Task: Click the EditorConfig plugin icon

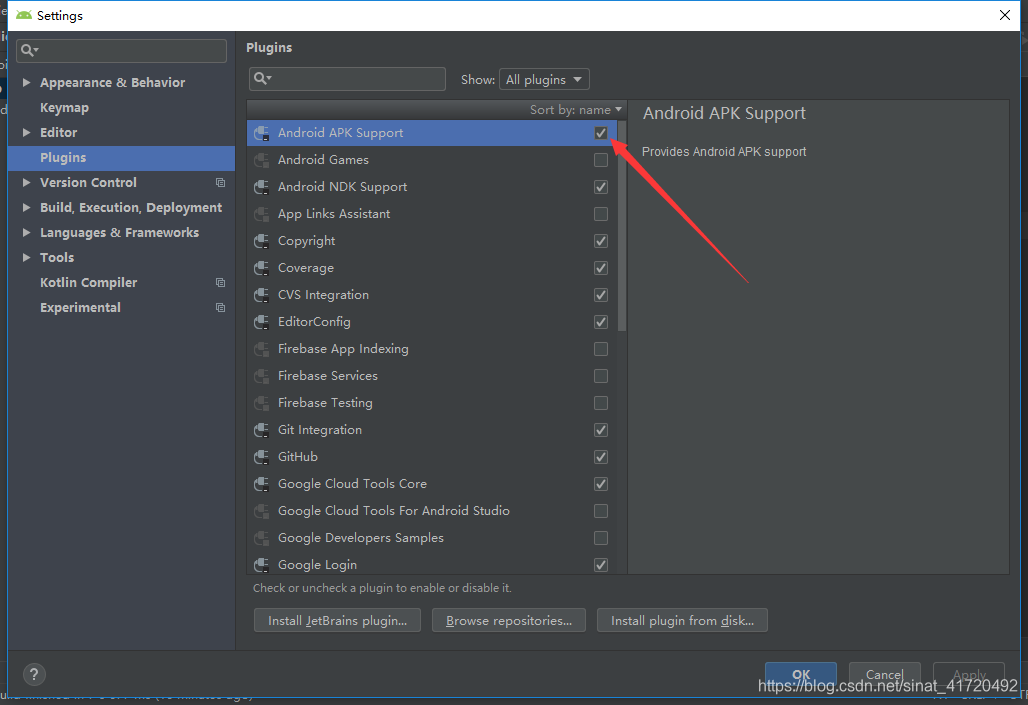Action: (262, 322)
